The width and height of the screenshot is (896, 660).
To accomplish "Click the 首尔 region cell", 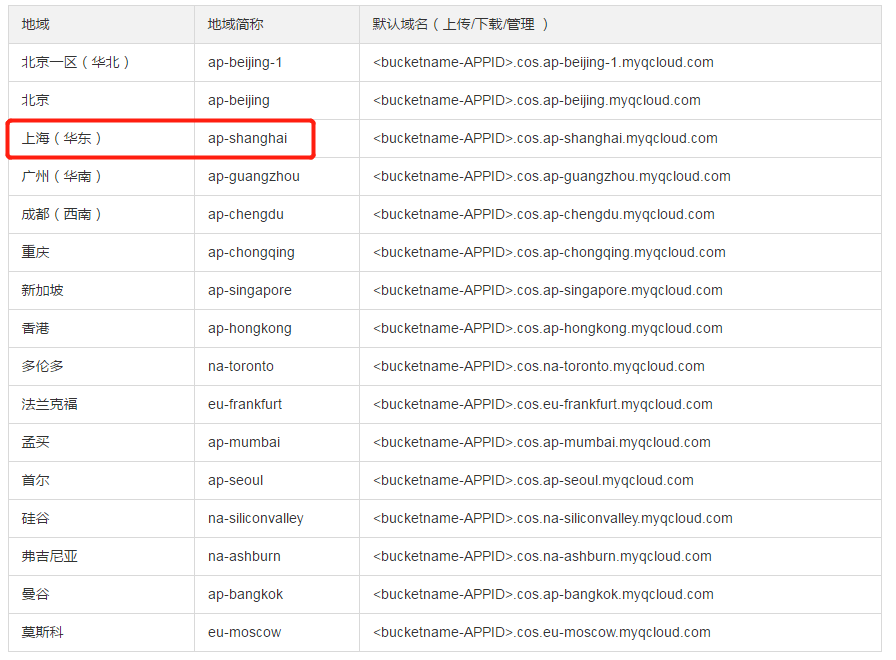I will [x=36, y=480].
